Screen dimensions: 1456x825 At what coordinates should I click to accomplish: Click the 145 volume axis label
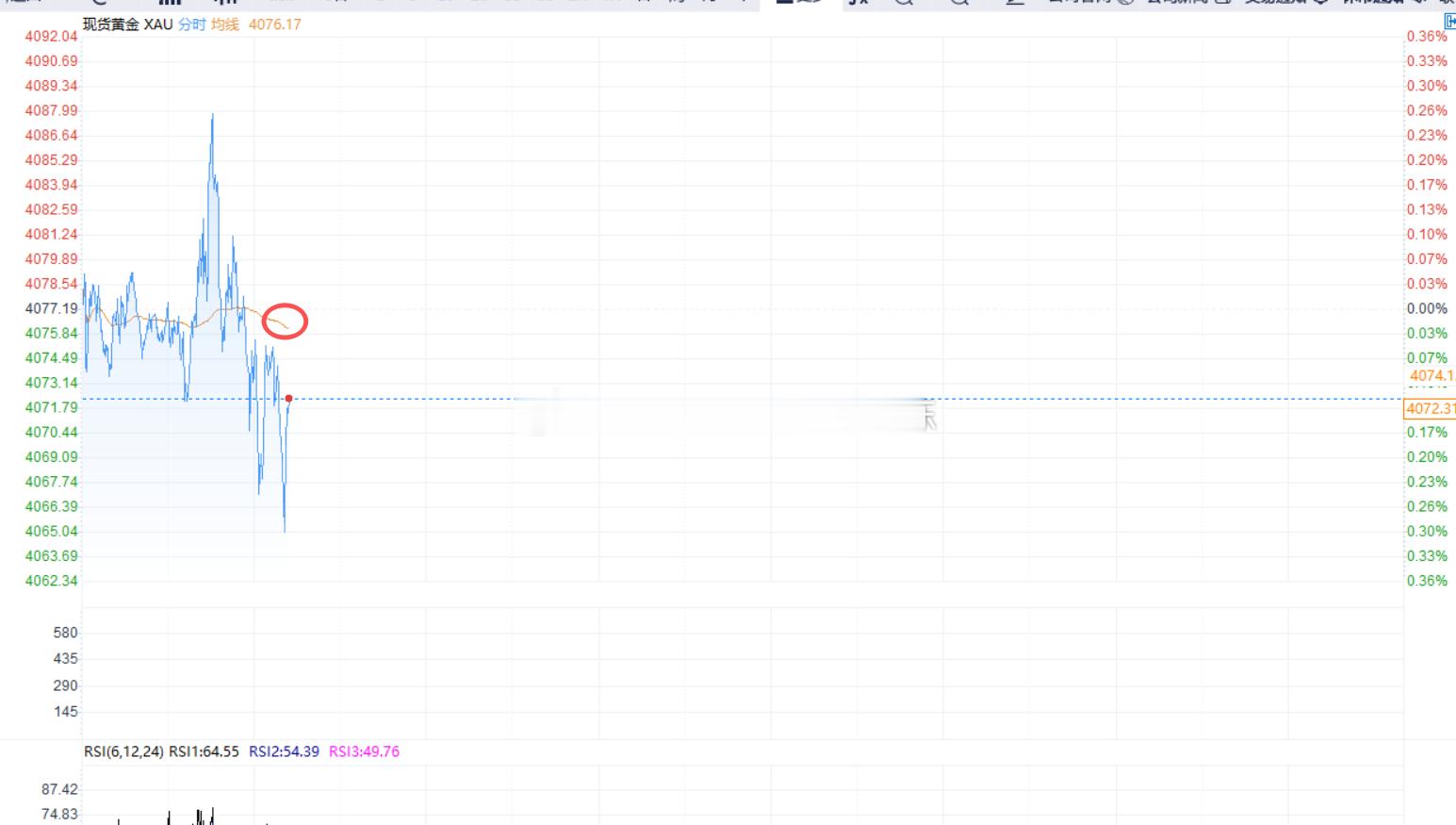pos(66,712)
